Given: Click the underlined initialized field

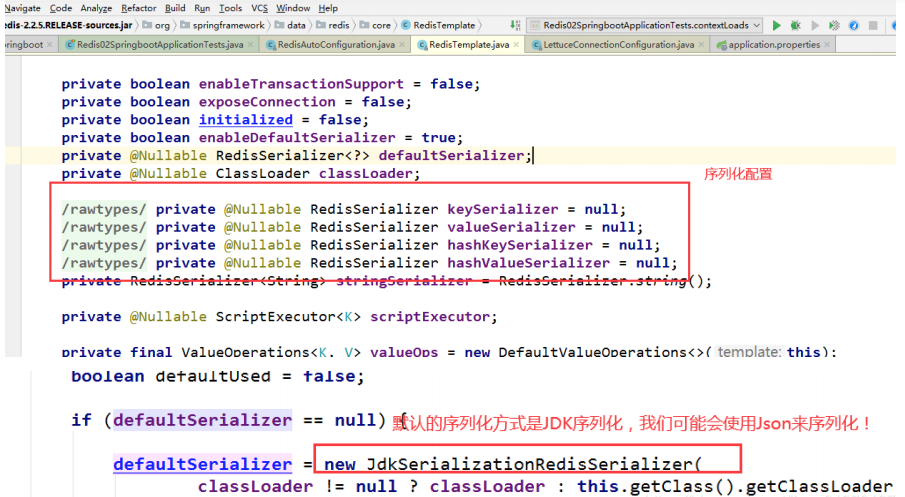Looking at the screenshot, I should [245, 120].
